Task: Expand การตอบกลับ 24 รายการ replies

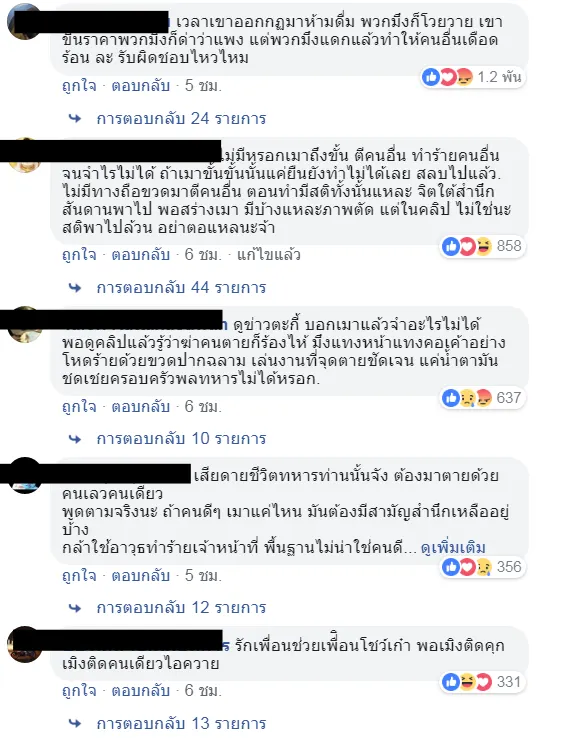Action: click(181, 119)
